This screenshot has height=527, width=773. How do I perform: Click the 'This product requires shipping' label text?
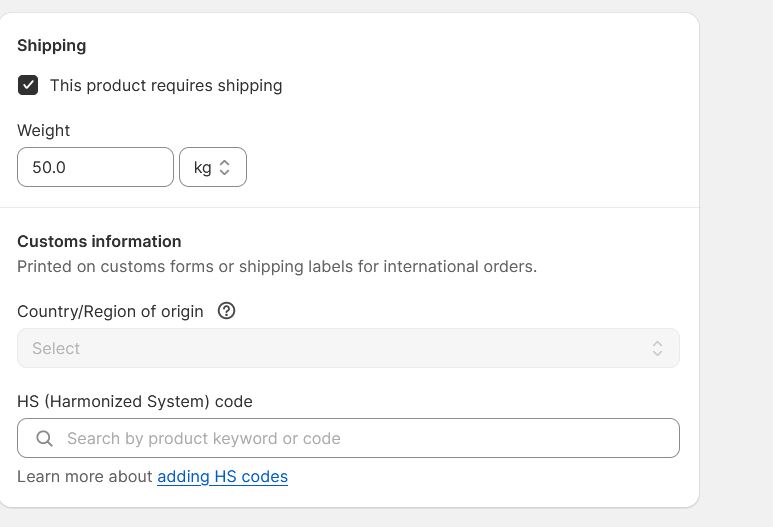tap(166, 85)
